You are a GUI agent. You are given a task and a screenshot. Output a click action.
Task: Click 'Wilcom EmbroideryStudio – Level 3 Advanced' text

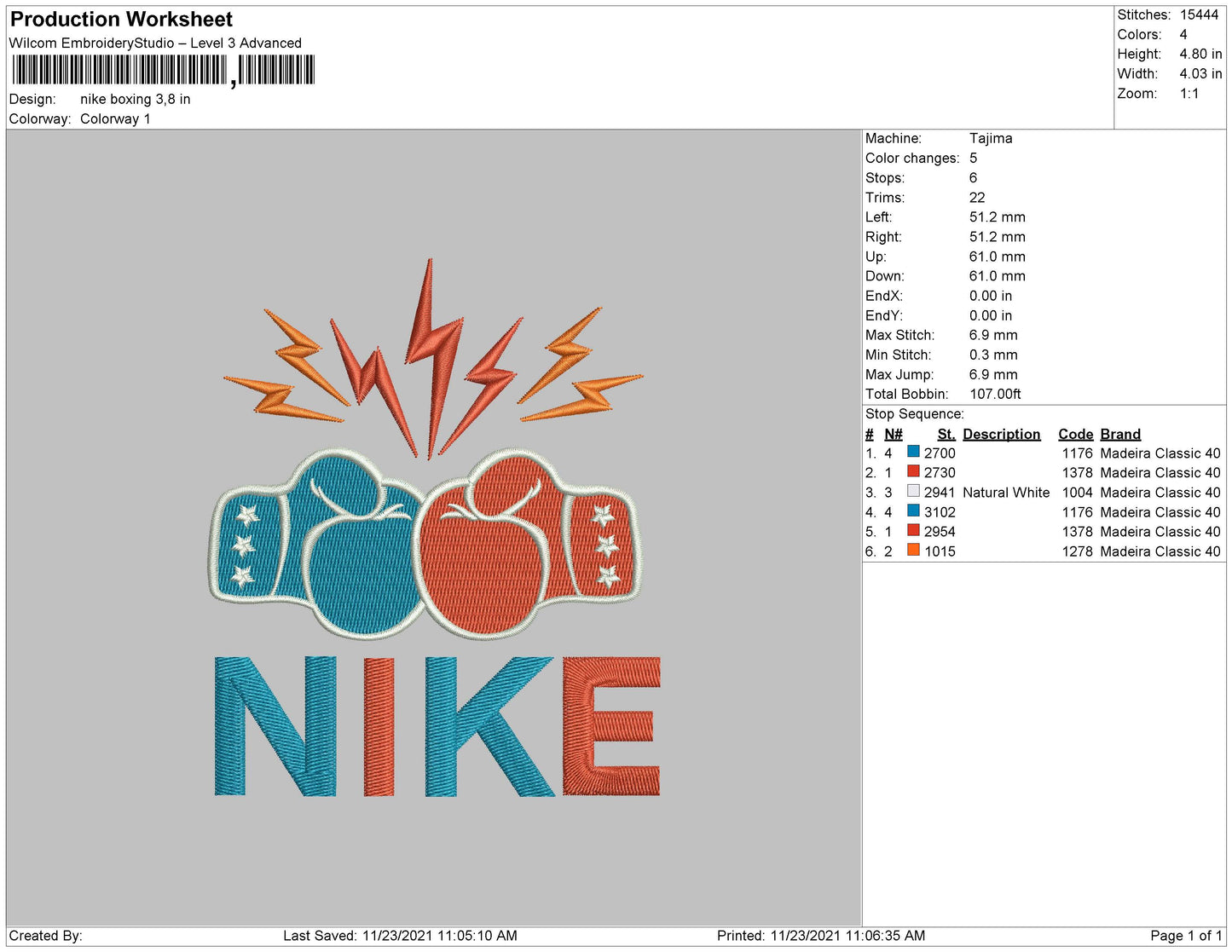tap(155, 43)
